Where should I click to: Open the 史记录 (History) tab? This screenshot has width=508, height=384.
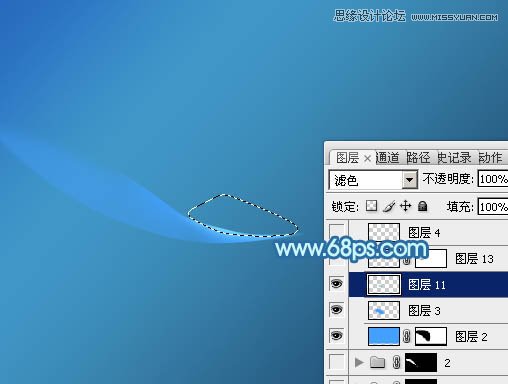point(454,157)
